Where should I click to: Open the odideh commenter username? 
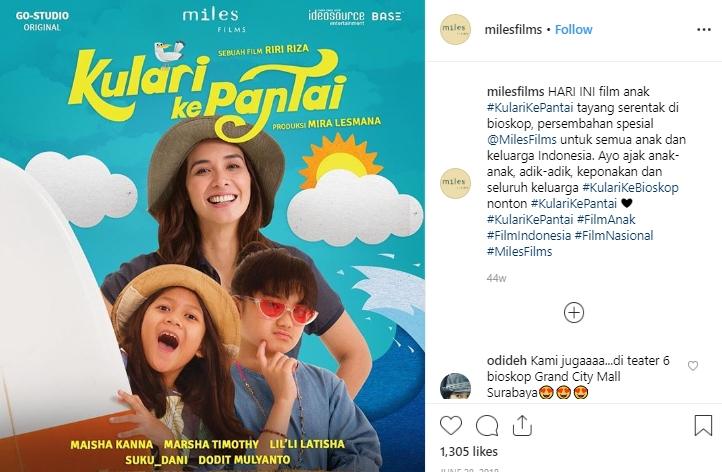click(x=507, y=361)
